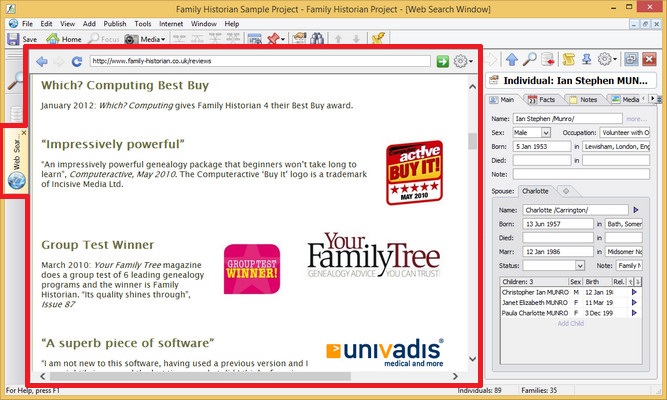Click the binoculars find icon

pyautogui.click(x=317, y=39)
